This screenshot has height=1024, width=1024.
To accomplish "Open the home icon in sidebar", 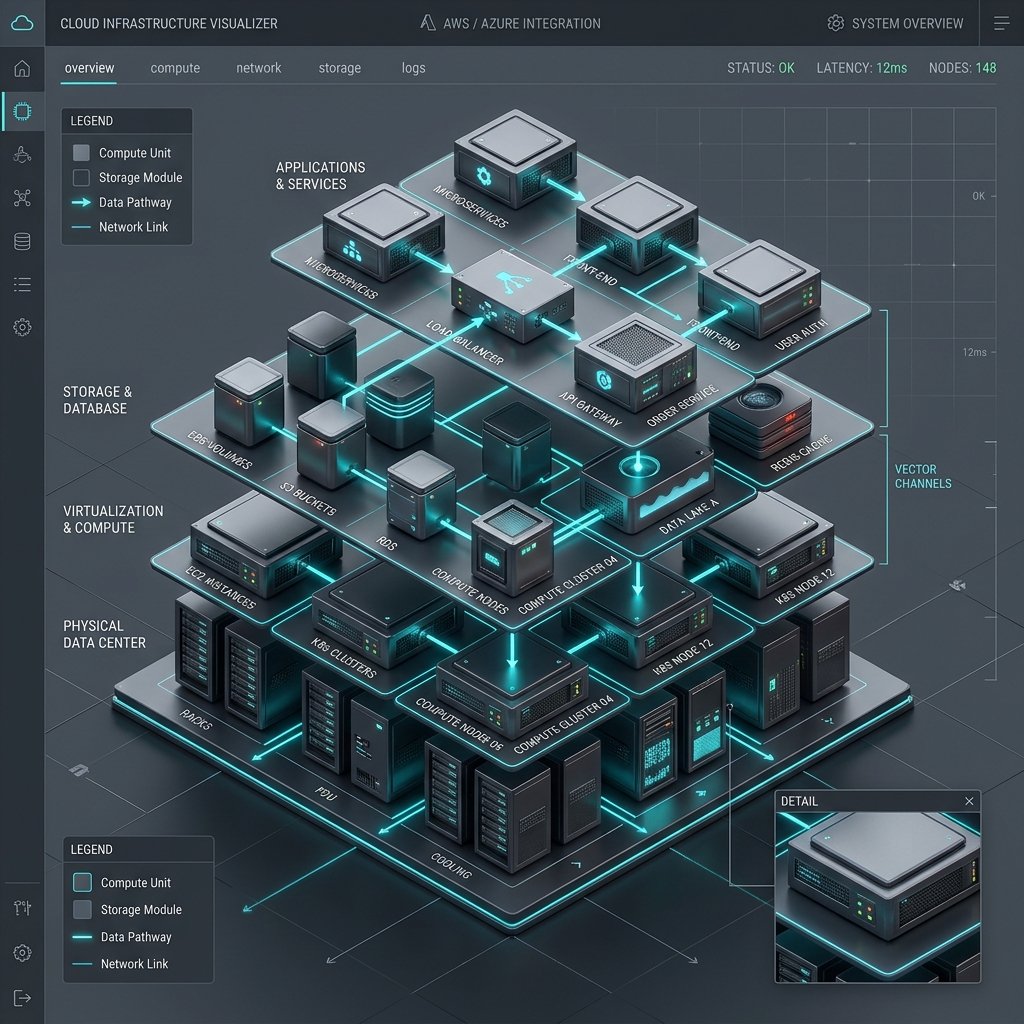I will point(22,68).
